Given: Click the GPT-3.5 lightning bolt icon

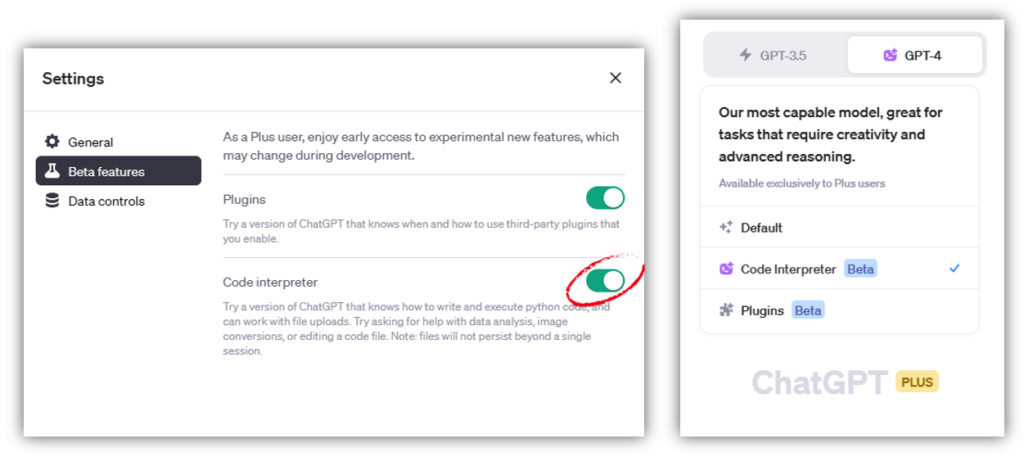Looking at the screenshot, I should pos(745,55).
